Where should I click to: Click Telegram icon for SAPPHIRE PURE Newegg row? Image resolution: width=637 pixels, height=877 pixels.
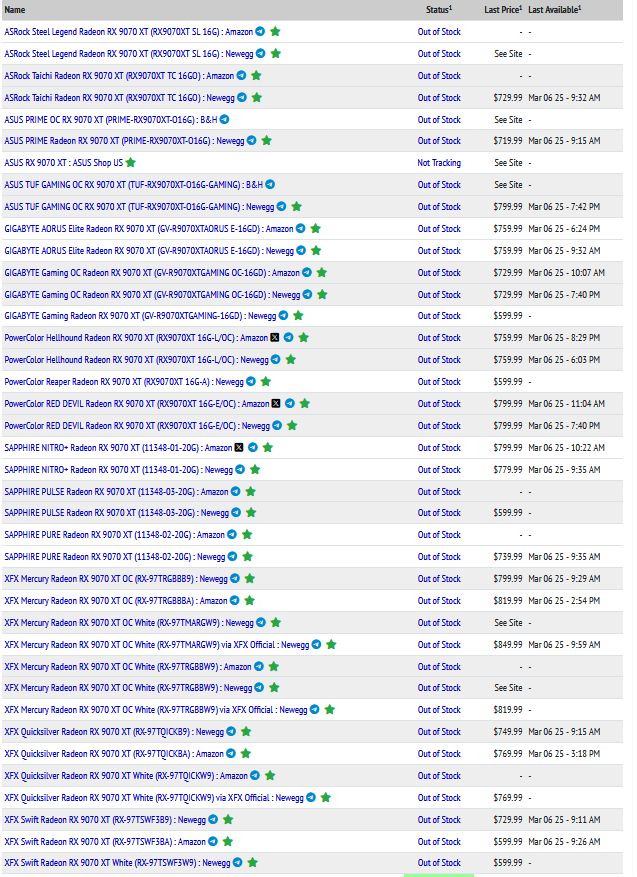232,557
